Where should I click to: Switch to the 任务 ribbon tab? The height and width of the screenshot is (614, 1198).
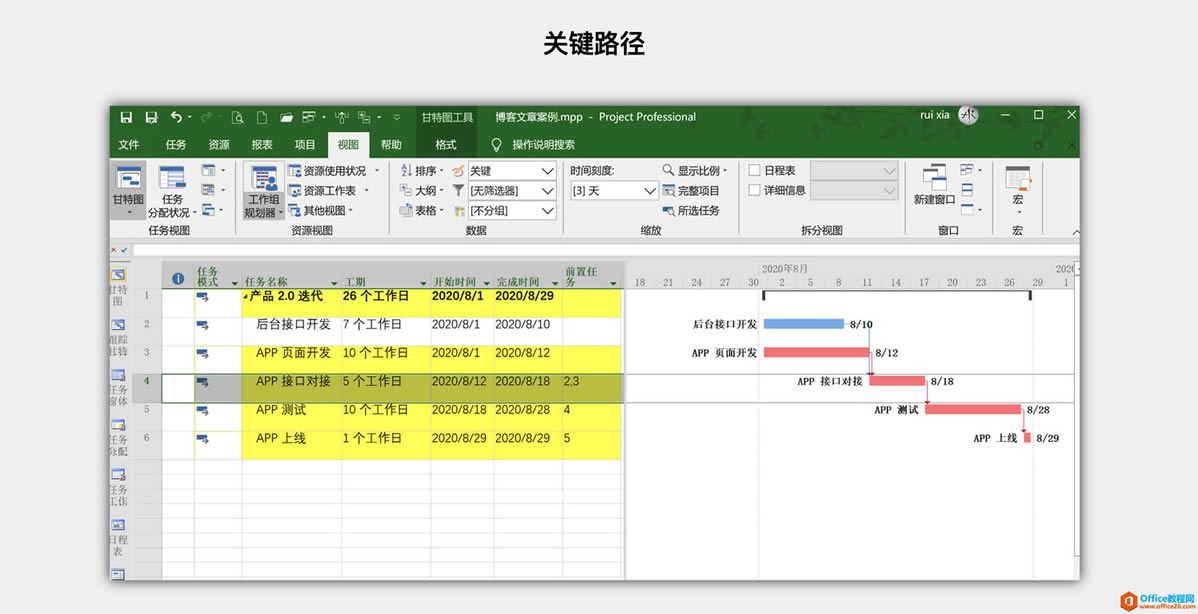pos(175,144)
